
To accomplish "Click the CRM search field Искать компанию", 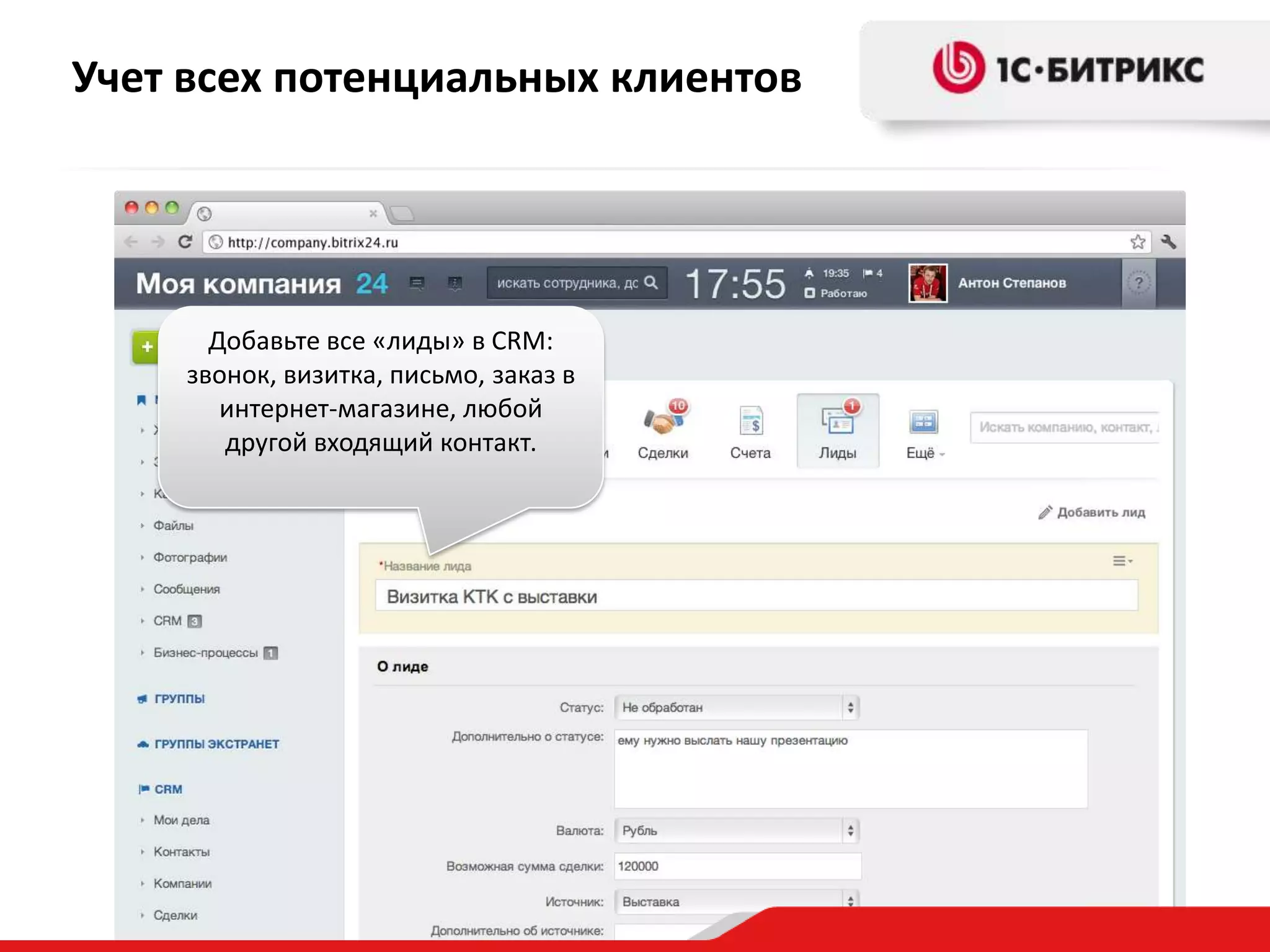I will (x=1065, y=427).
